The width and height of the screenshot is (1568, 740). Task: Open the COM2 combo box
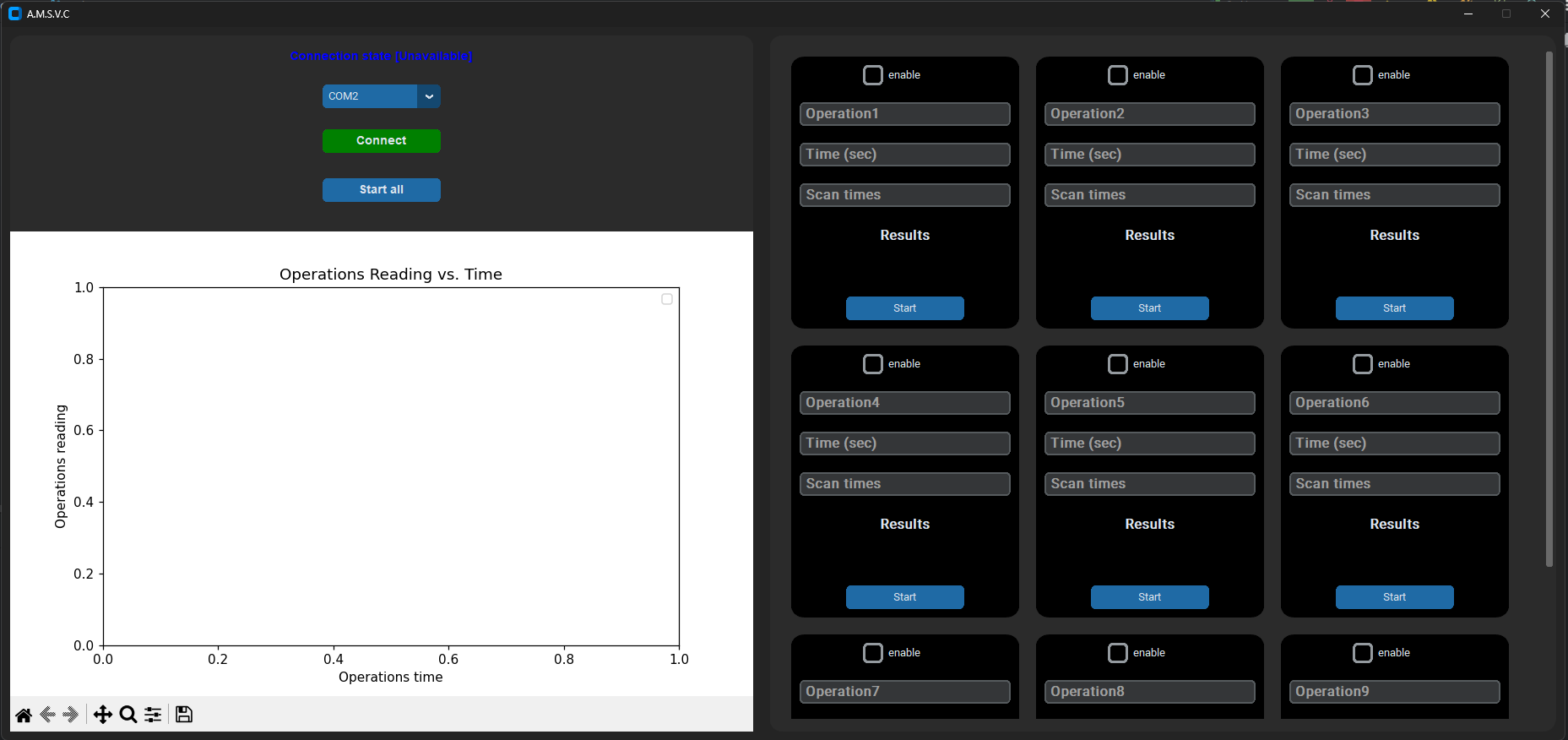[x=382, y=96]
